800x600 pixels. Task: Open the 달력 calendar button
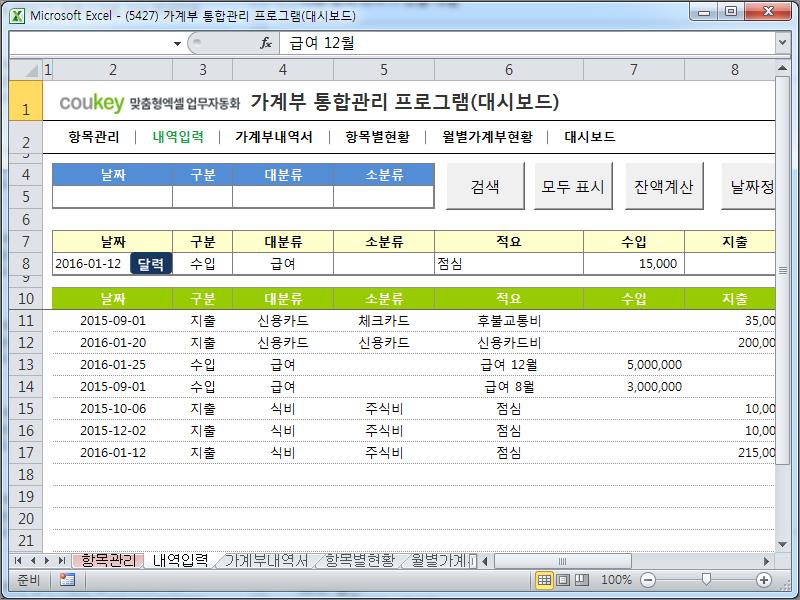pos(151,264)
